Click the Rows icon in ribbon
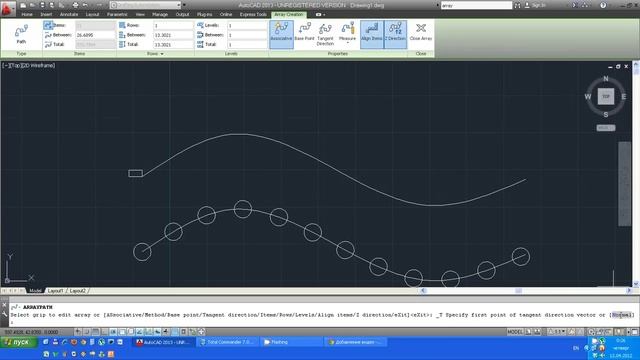Image resolution: width=640 pixels, height=360 pixels. tap(122, 25)
